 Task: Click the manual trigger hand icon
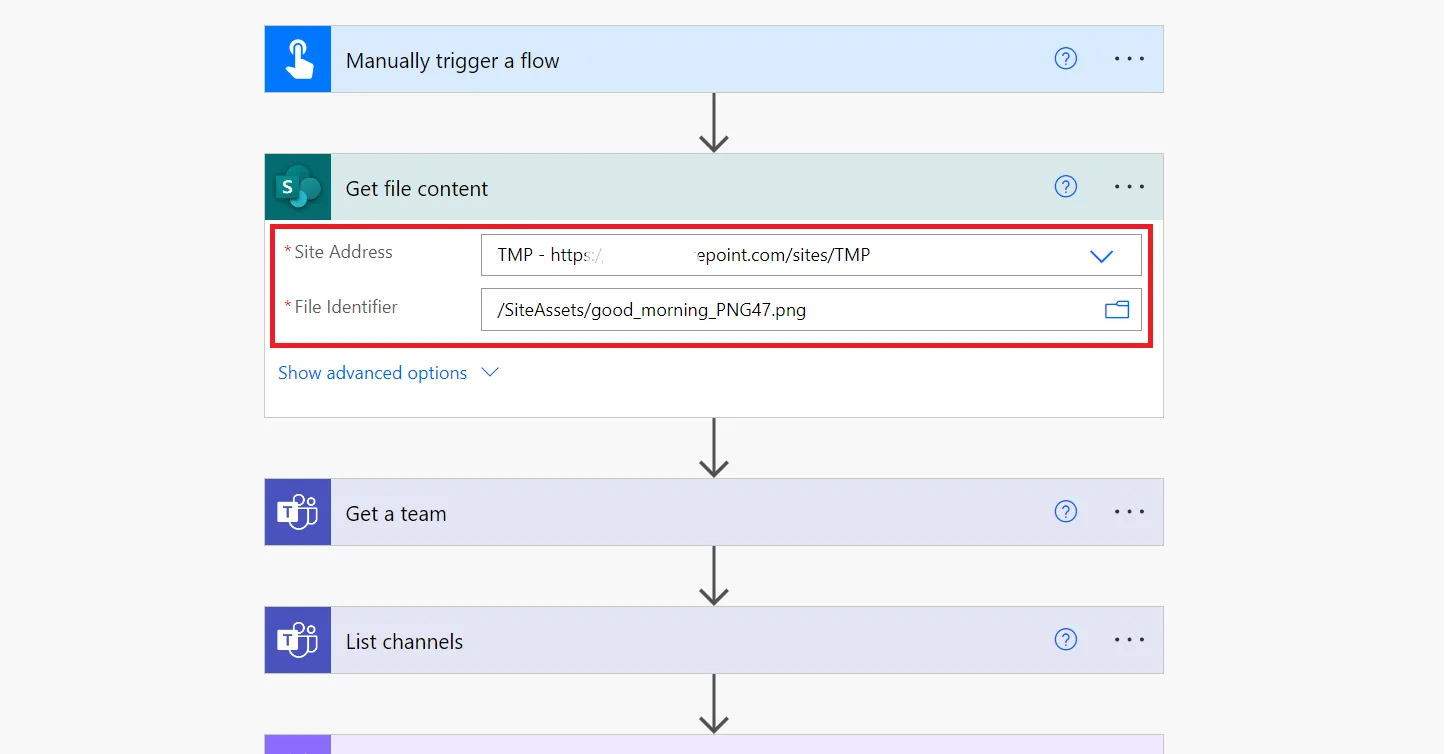pyautogui.click(x=298, y=60)
